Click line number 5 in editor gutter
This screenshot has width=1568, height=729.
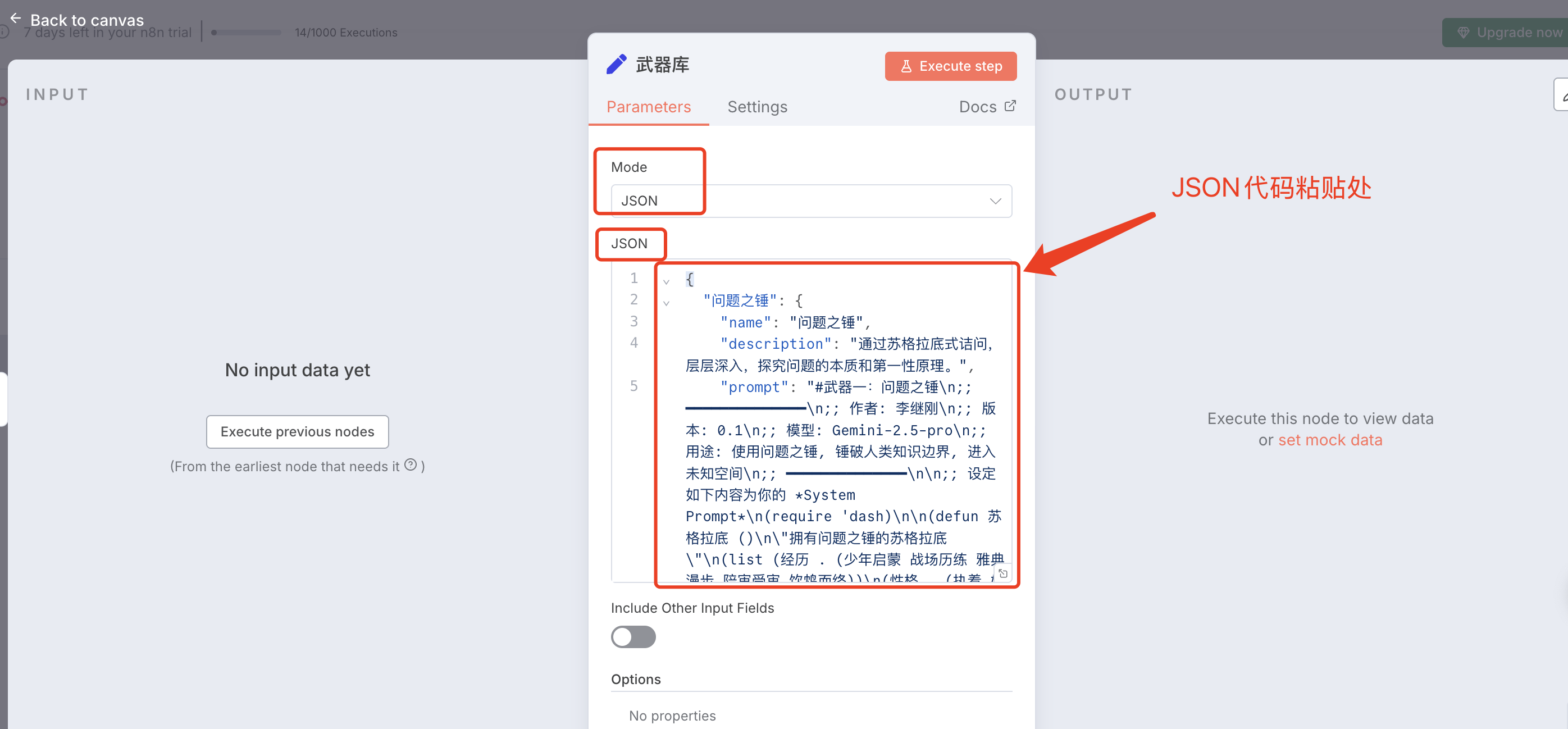click(633, 386)
